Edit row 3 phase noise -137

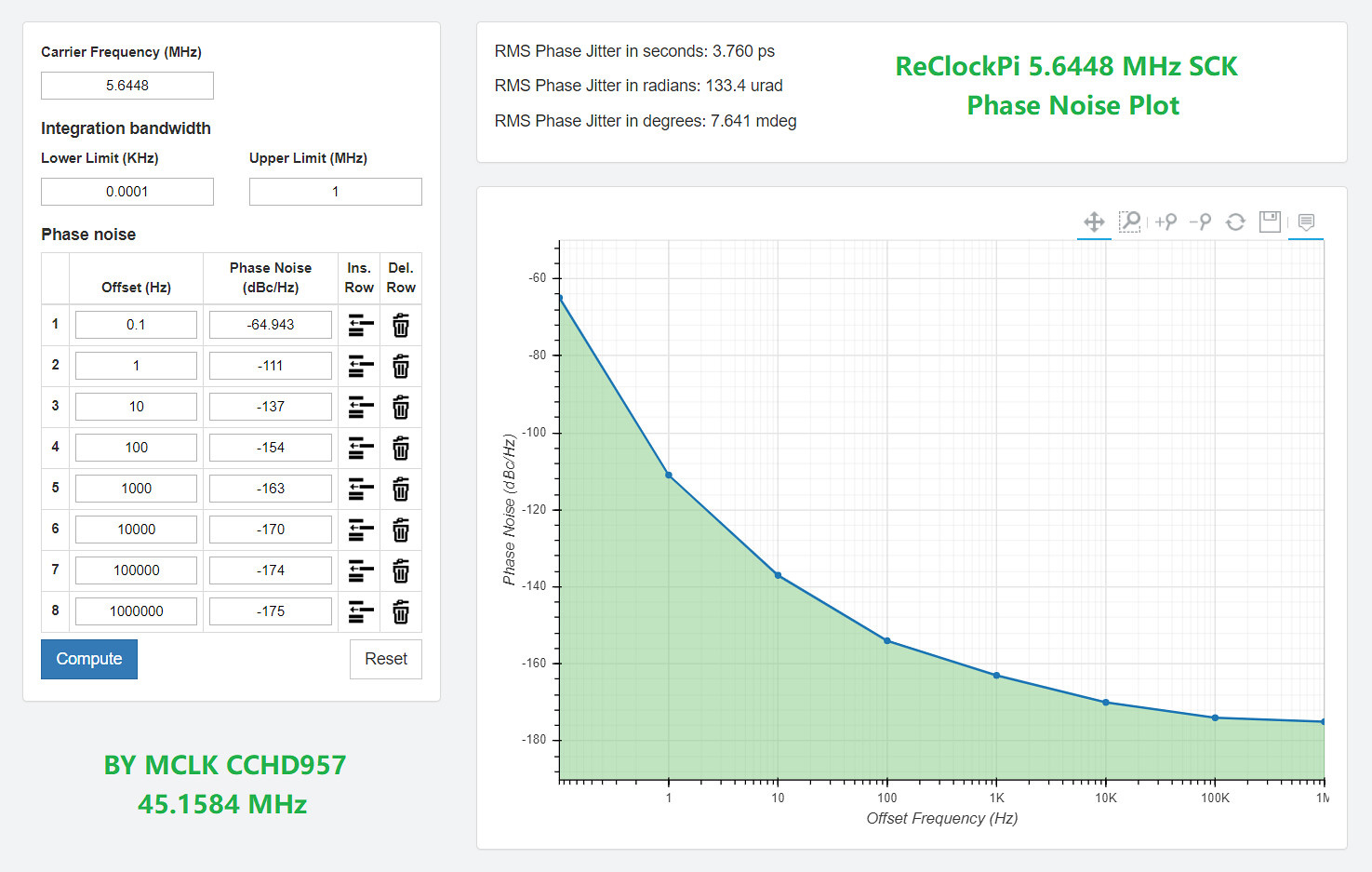point(271,407)
